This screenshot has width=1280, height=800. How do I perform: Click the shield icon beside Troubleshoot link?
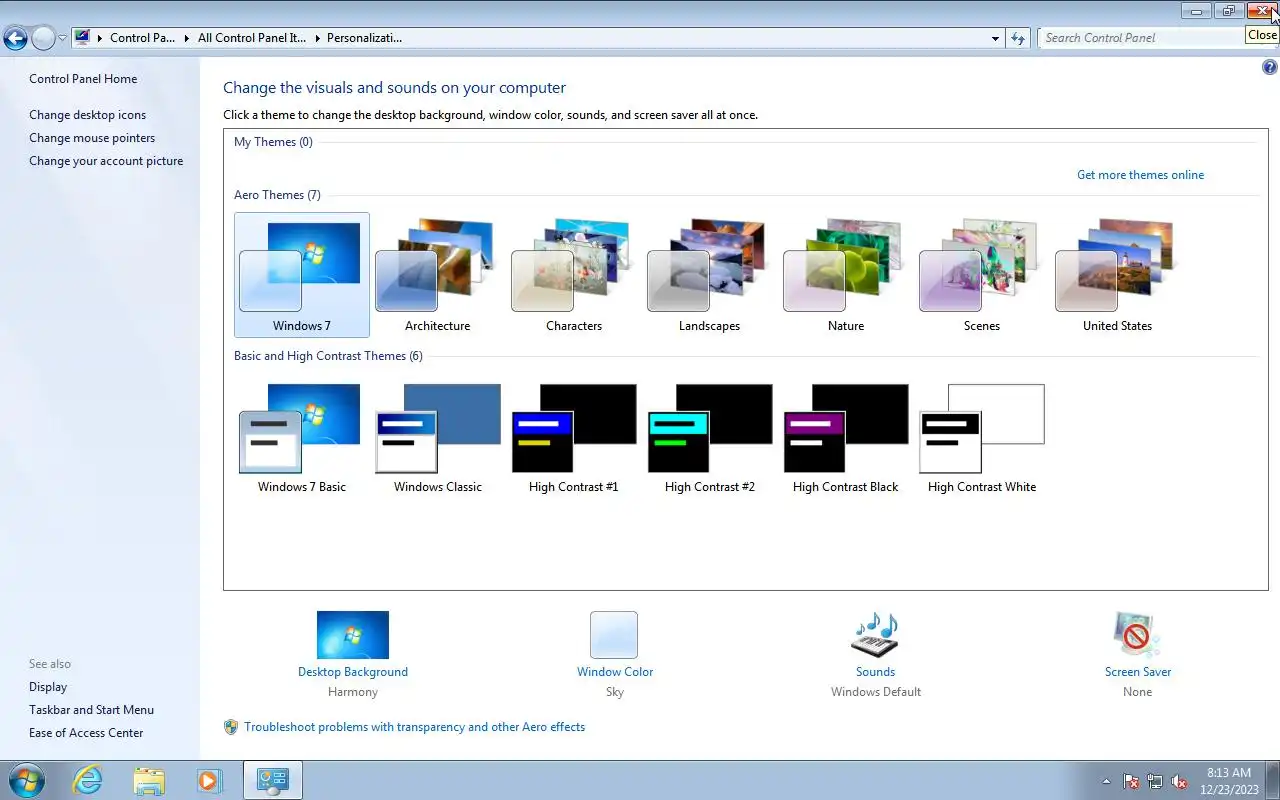click(231, 727)
